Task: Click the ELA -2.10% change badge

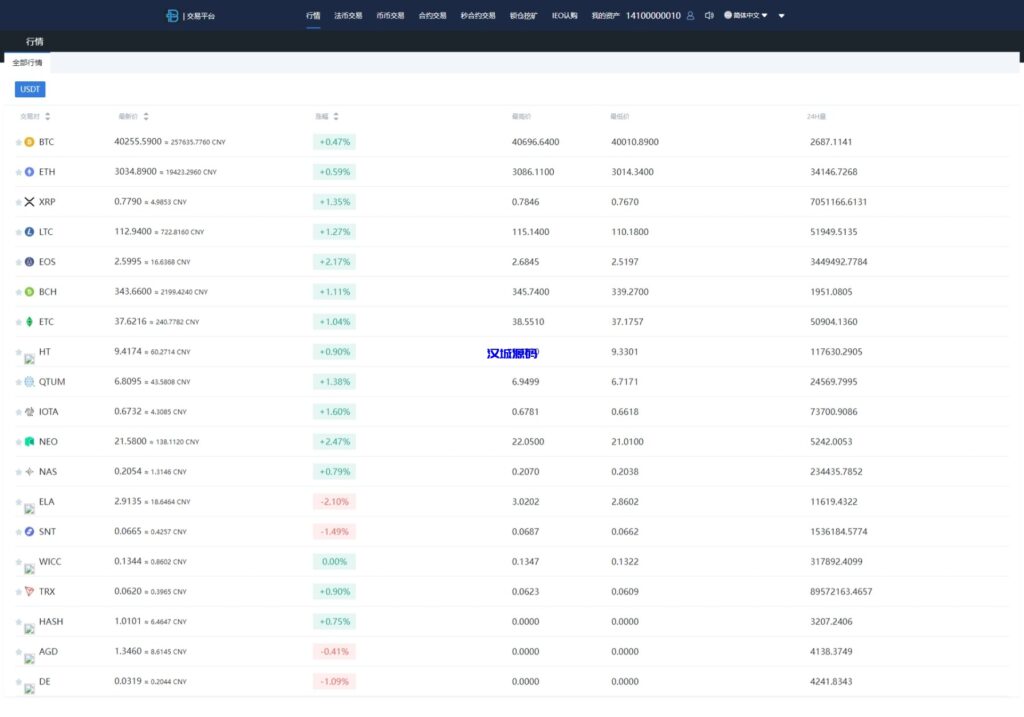Action: click(334, 502)
